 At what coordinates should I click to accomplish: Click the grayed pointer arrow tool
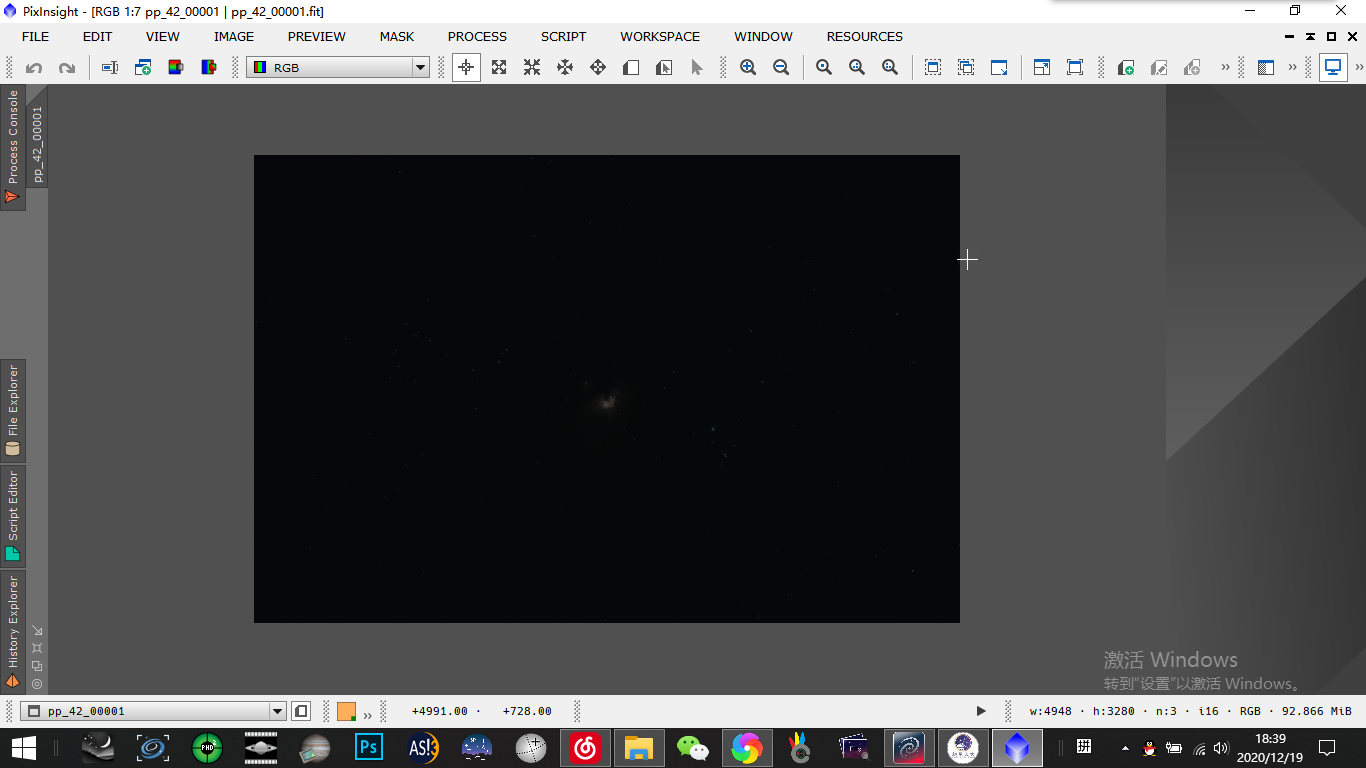coord(697,68)
